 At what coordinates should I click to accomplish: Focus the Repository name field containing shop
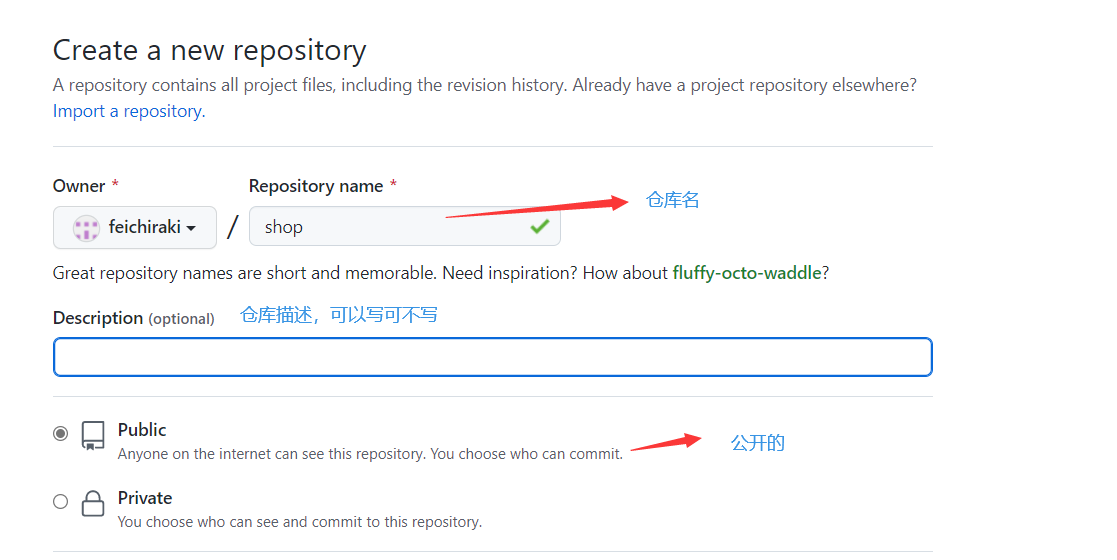pos(390,227)
